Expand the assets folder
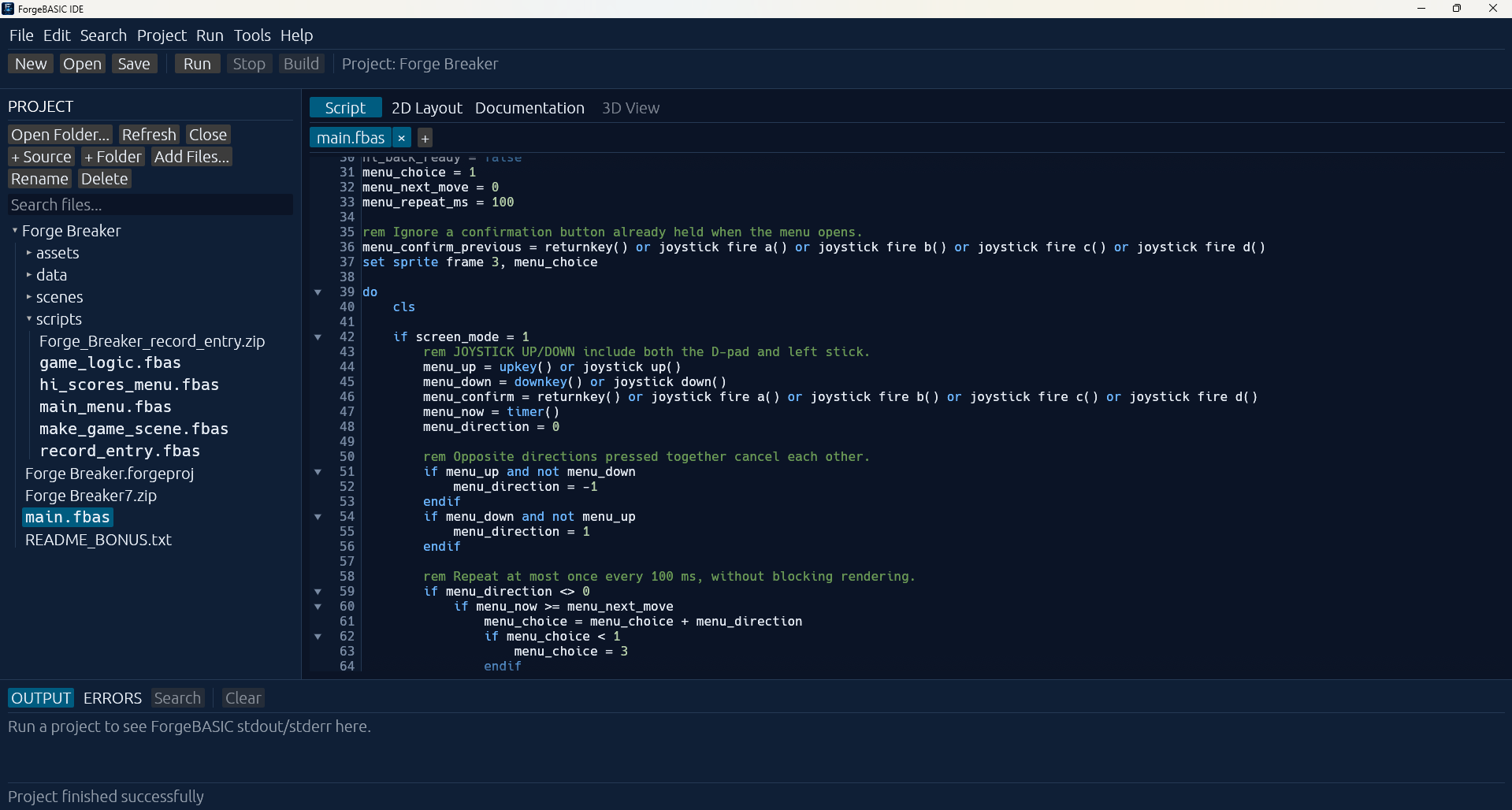 [28, 253]
